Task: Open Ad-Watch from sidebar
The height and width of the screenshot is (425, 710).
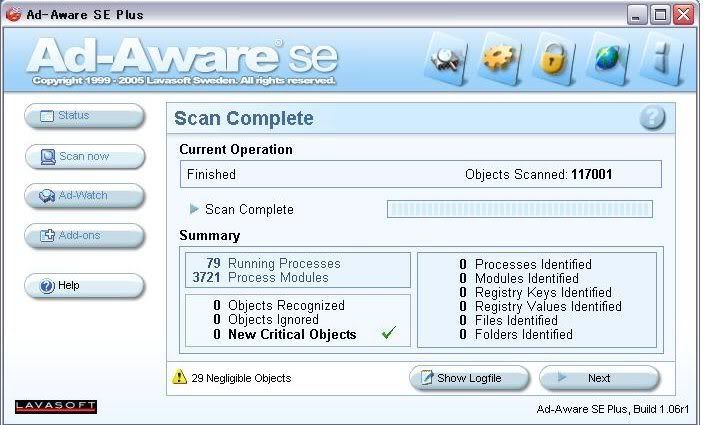Action: [85, 196]
